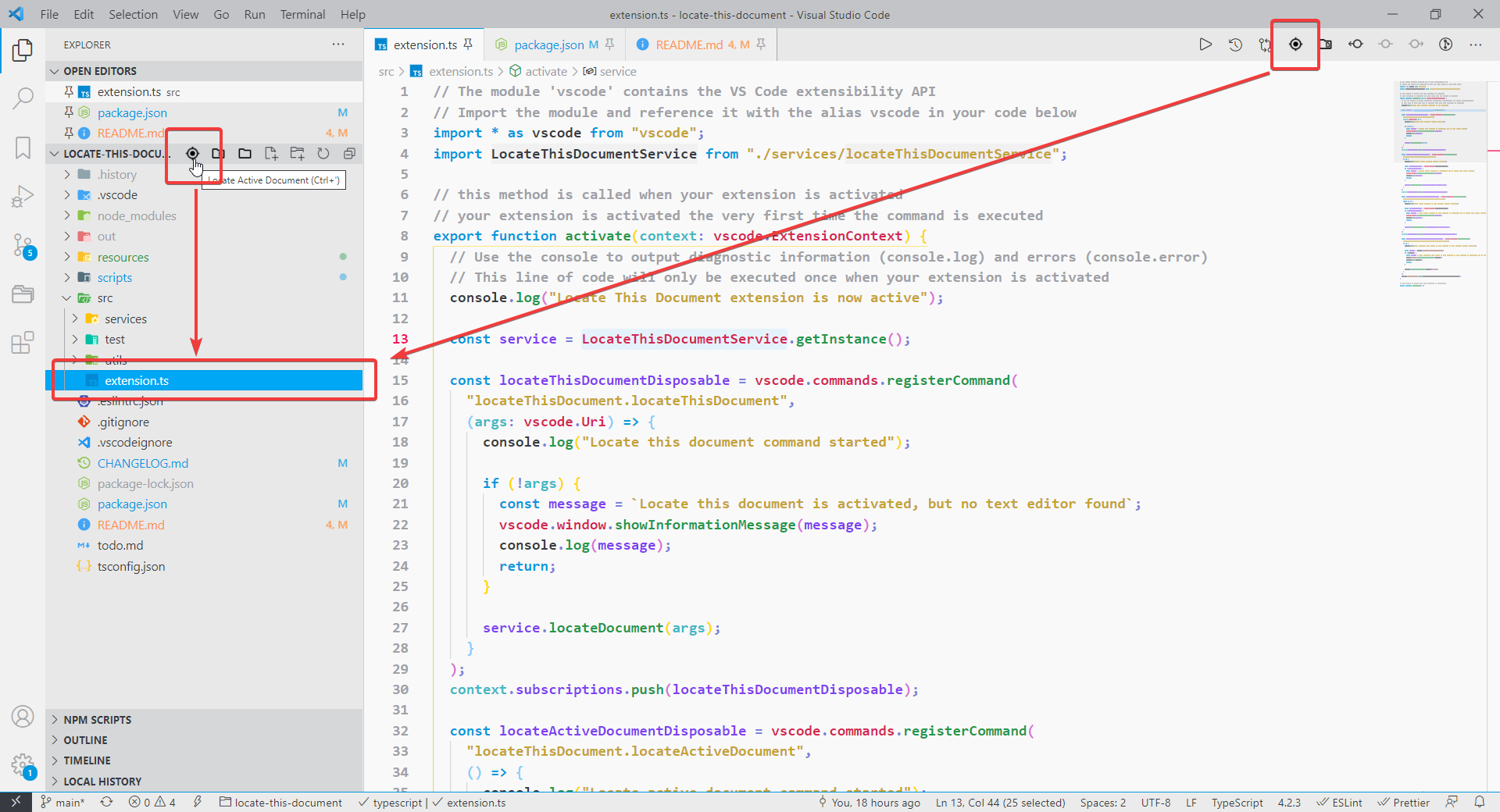Click target-shaped Locate icon in editor toolbar
The width and height of the screenshot is (1500, 812).
click(x=1295, y=45)
